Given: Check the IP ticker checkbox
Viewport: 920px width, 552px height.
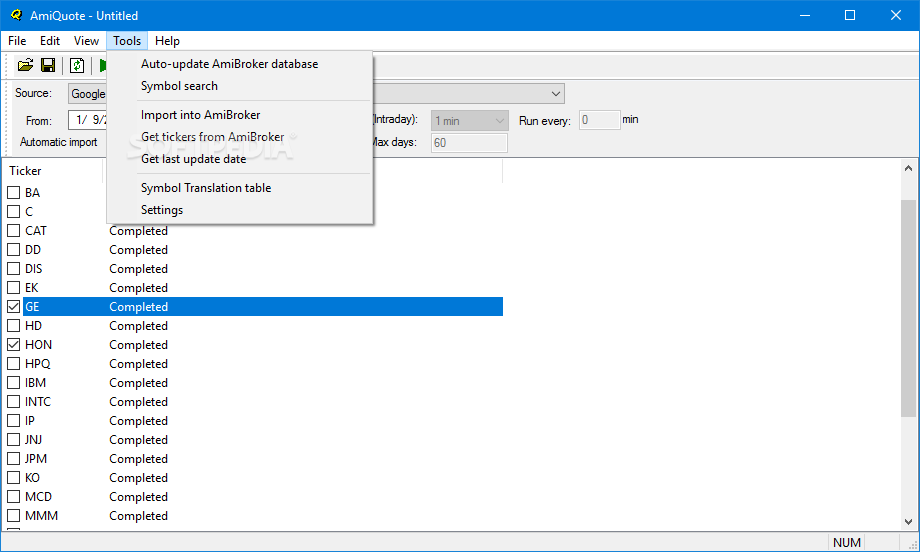Looking at the screenshot, I should tap(13, 420).
